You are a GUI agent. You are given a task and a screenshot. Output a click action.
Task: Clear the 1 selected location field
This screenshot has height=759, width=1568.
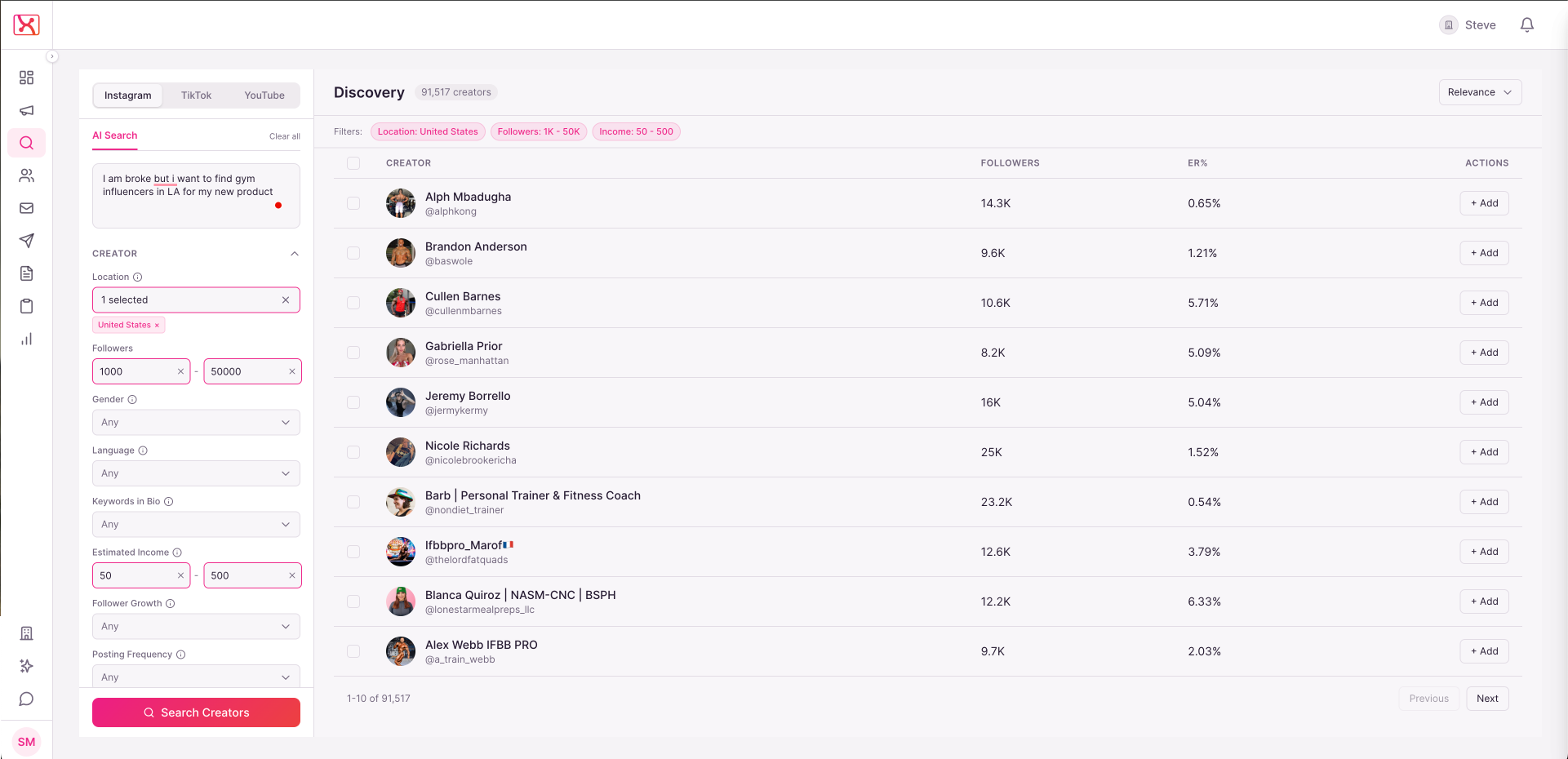point(286,300)
